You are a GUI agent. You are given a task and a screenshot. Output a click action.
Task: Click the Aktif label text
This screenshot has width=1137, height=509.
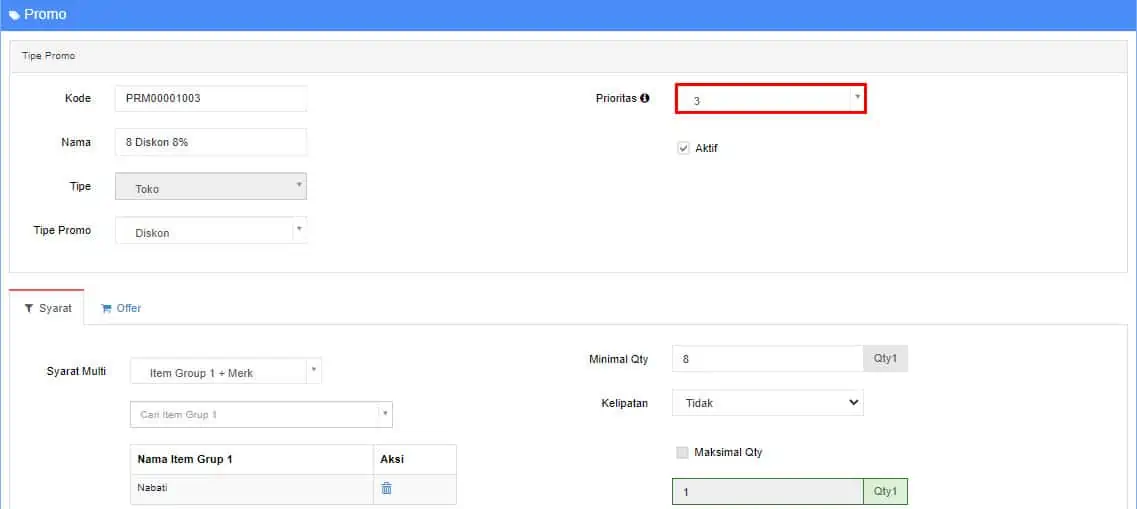[706, 148]
